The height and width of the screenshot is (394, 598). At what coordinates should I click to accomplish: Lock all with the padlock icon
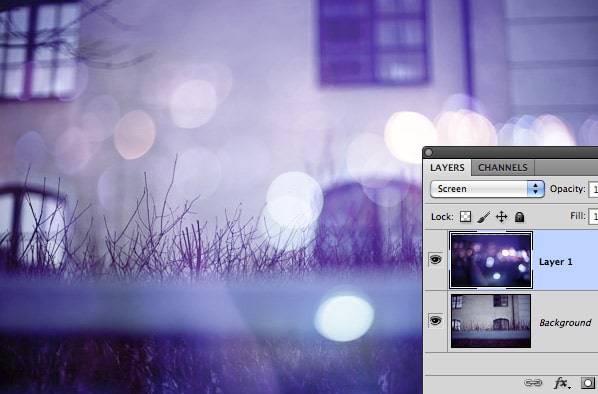coord(519,217)
